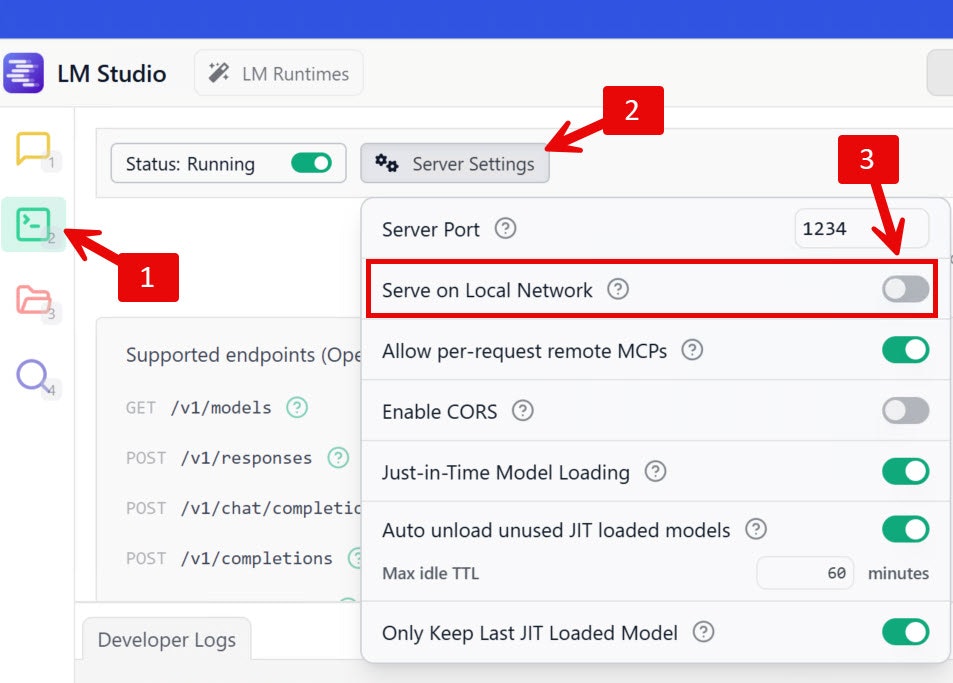Select the /v1/responses endpoint text
Viewport: 953px width, 683px height.
tap(246, 458)
